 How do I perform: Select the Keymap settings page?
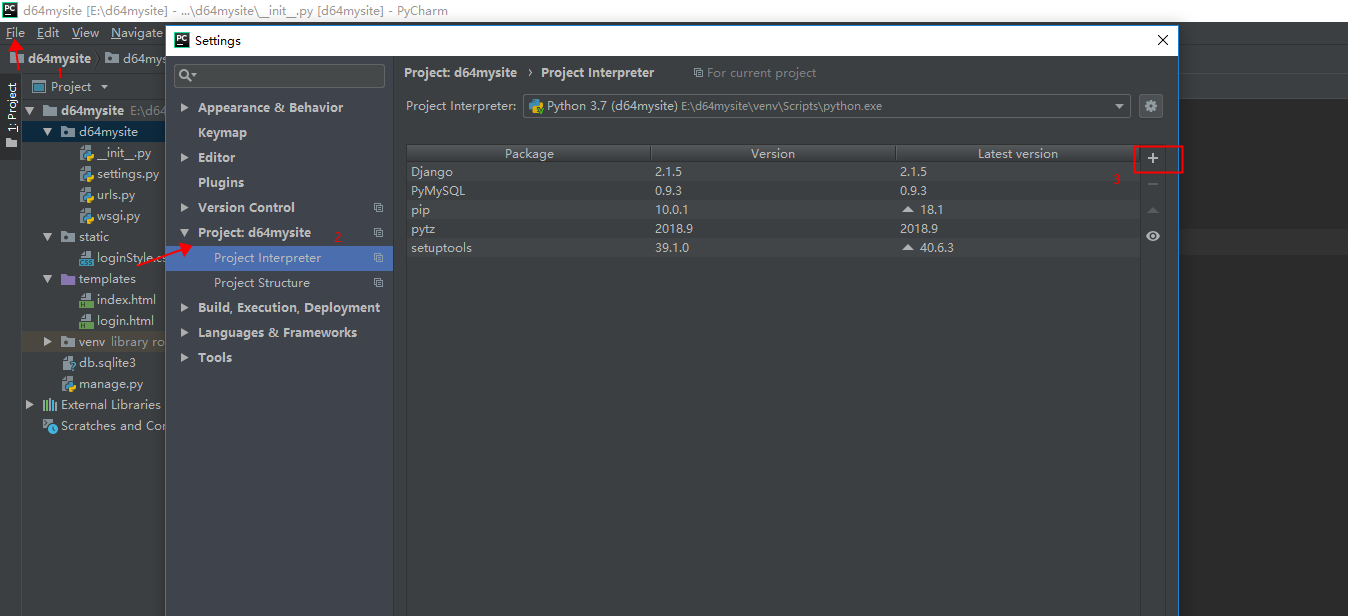point(222,132)
